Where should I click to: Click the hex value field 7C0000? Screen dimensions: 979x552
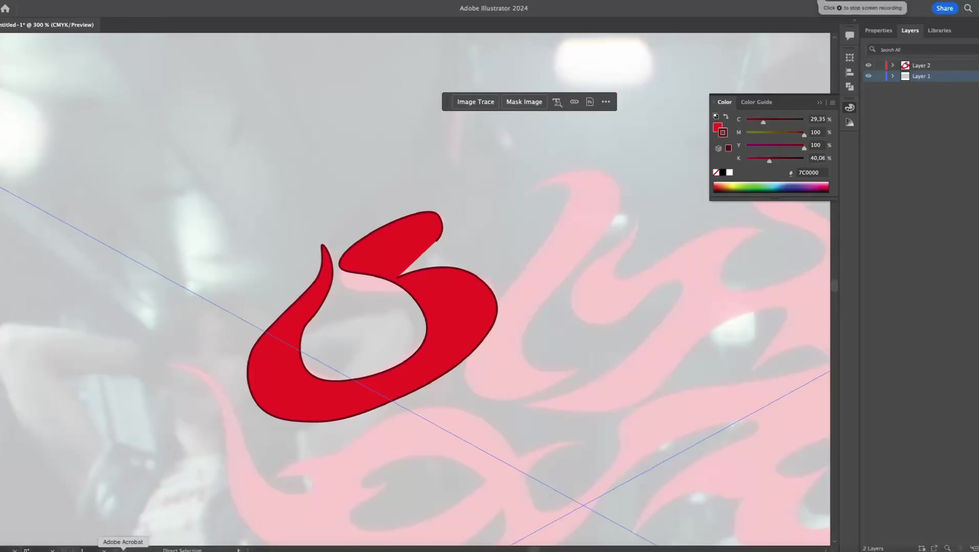point(812,173)
